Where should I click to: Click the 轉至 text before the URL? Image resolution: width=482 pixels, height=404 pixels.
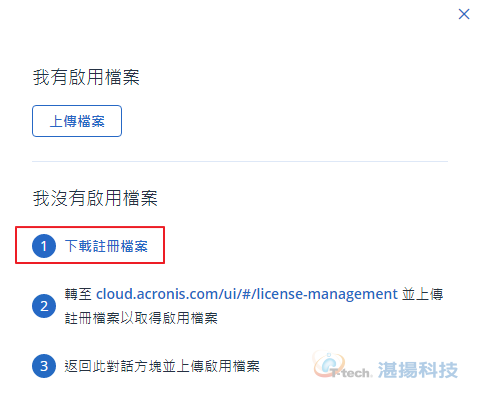point(78,294)
